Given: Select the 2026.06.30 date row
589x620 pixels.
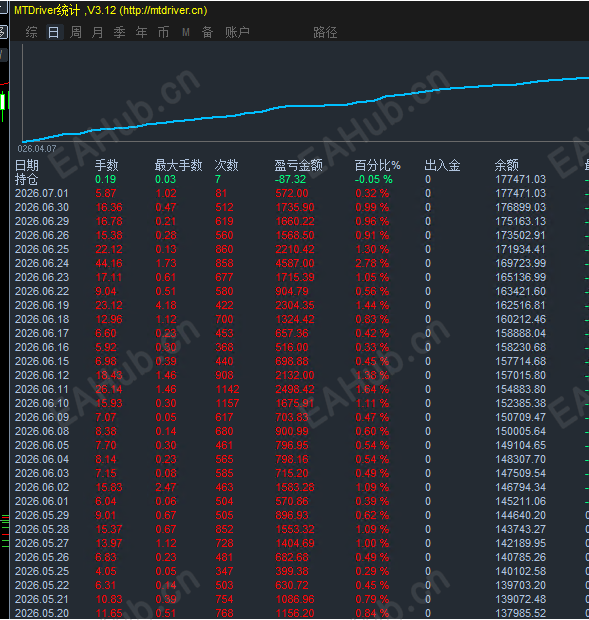Looking at the screenshot, I should [42, 207].
